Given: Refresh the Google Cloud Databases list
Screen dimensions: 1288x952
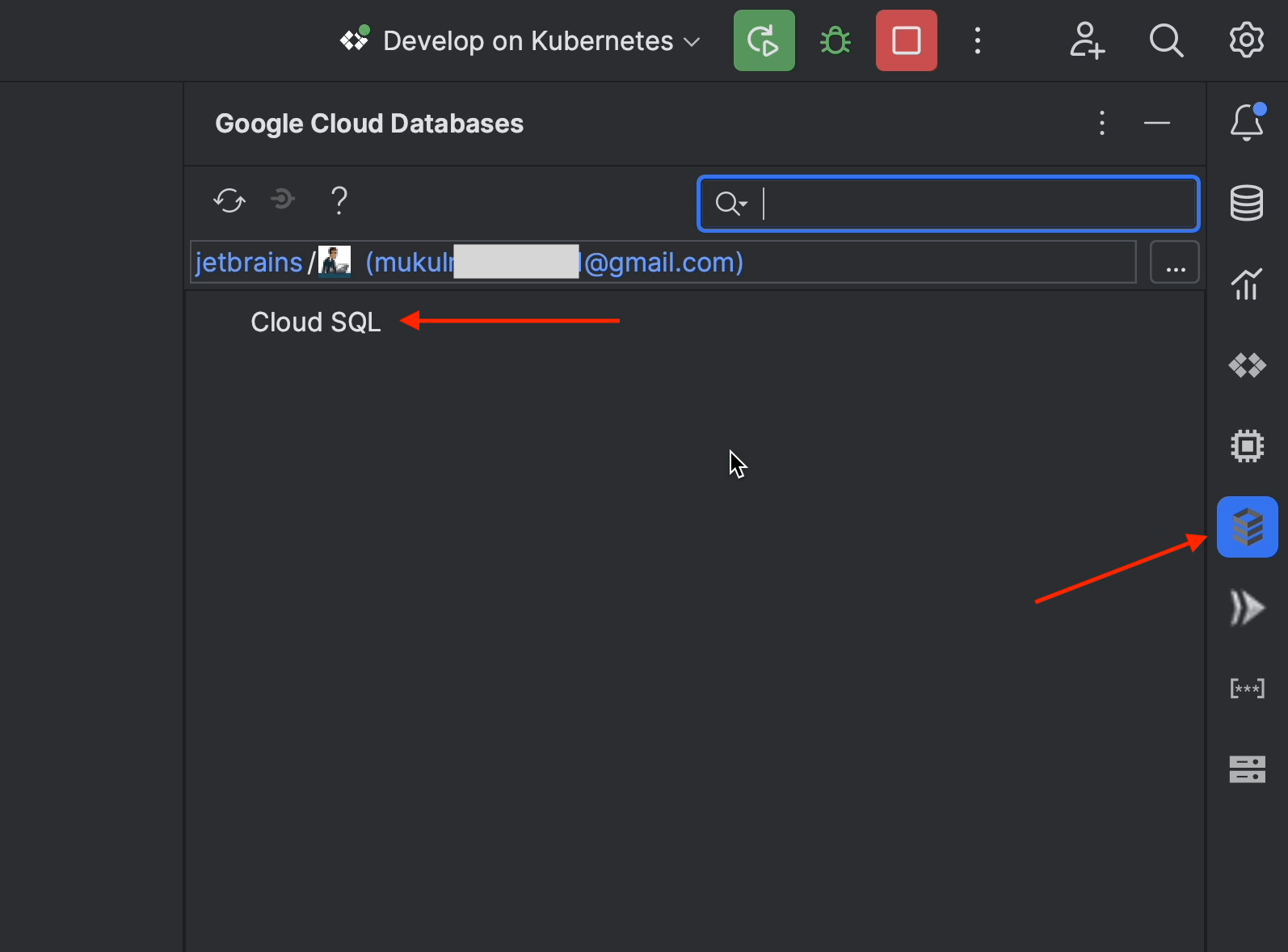Looking at the screenshot, I should click(x=229, y=200).
